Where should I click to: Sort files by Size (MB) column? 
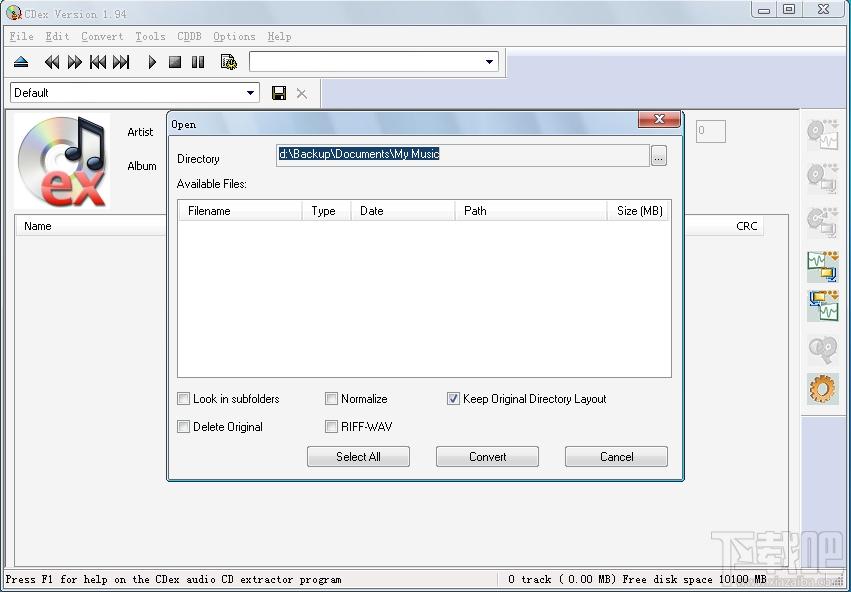click(x=639, y=211)
